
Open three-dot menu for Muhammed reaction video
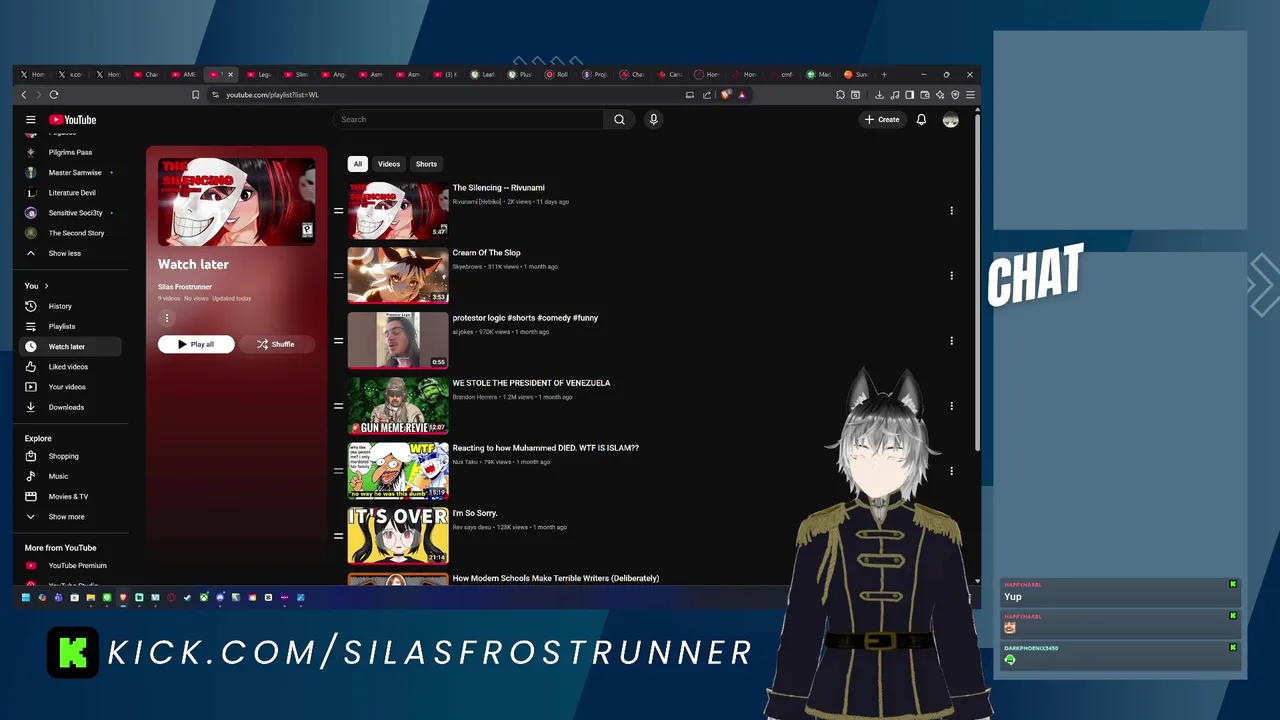[951, 471]
